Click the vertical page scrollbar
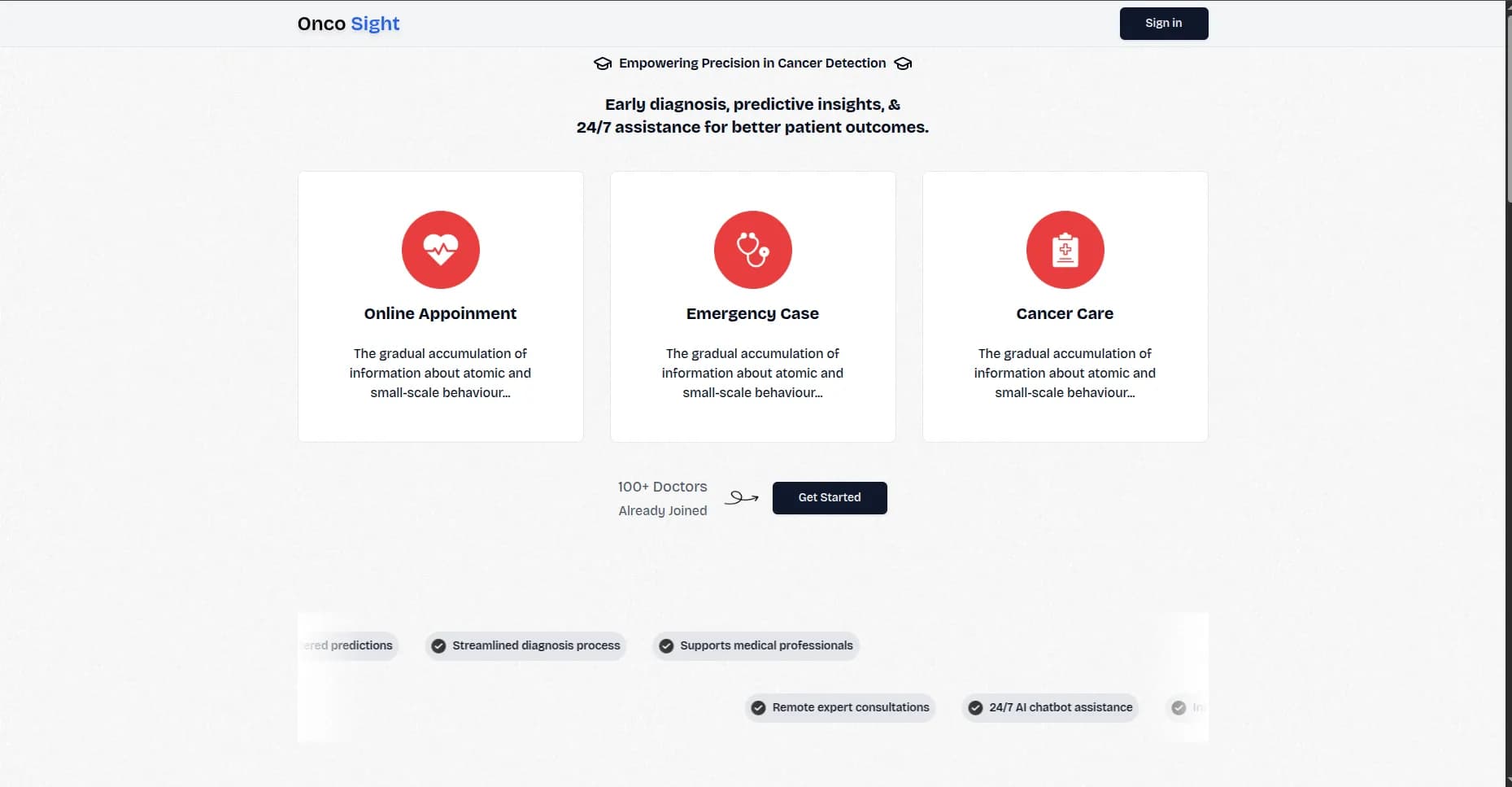 pos(1509,106)
